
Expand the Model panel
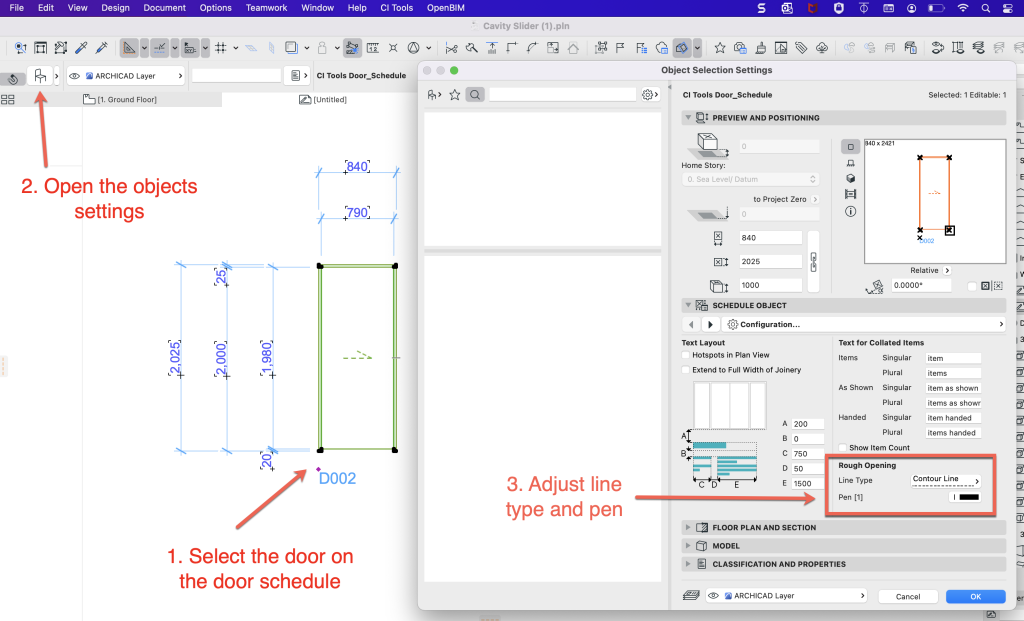pos(688,546)
